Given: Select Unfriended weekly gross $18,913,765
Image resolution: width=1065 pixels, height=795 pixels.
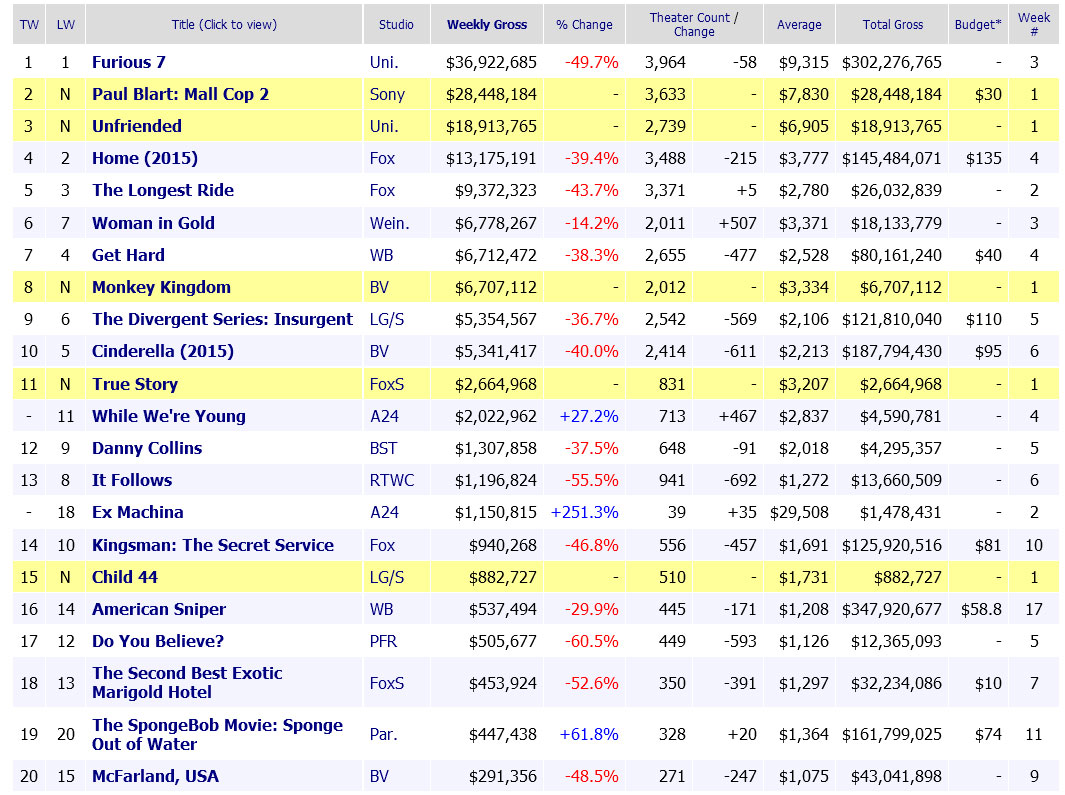Looking at the screenshot, I should tap(491, 126).
